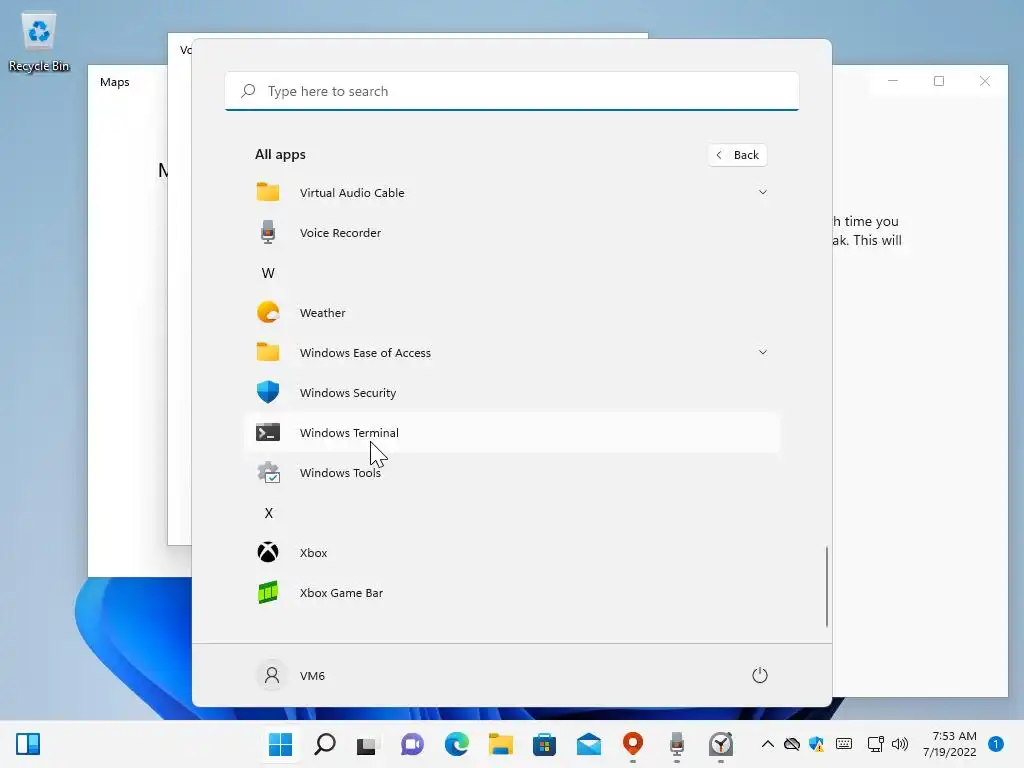This screenshot has width=1024, height=768.
Task: Click the Widgets icon on taskbar
Action: pos(28,744)
